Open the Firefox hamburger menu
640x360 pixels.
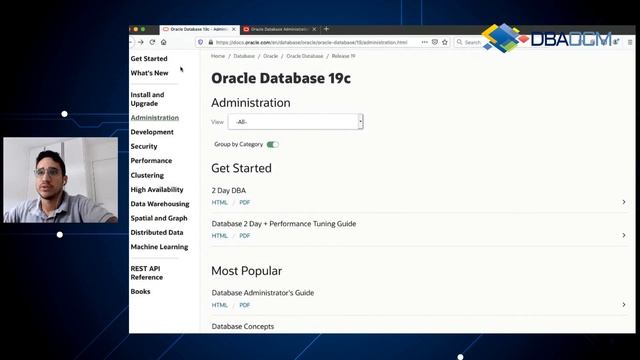[x=630, y=42]
